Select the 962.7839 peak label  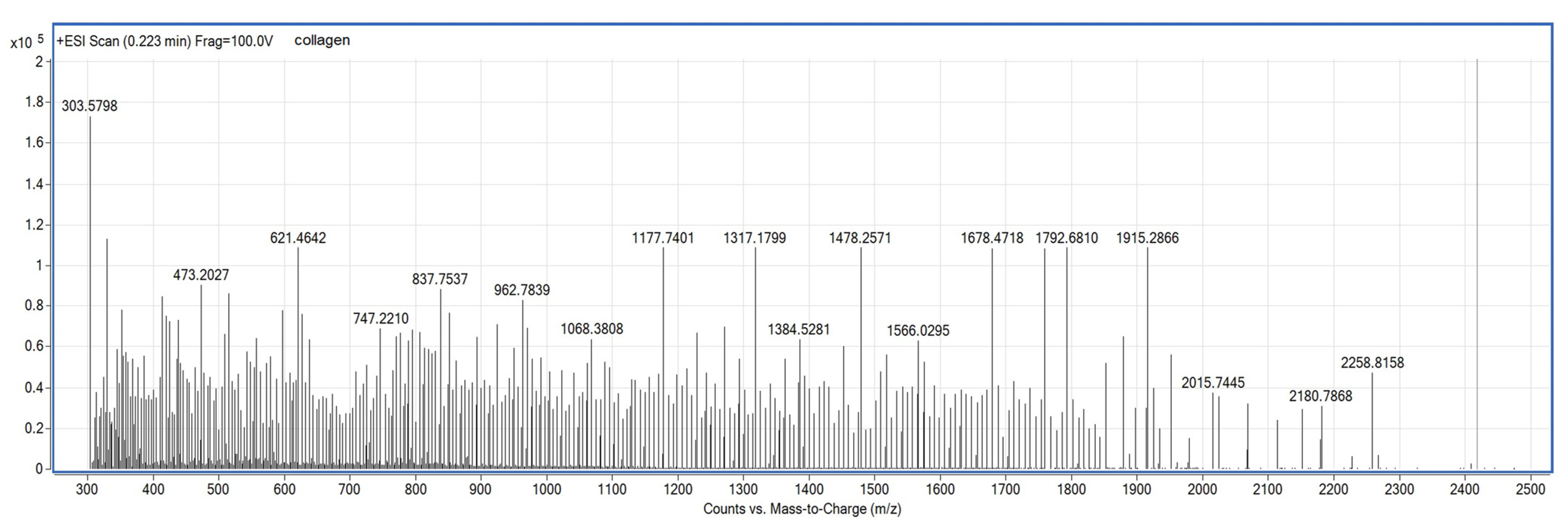click(522, 290)
